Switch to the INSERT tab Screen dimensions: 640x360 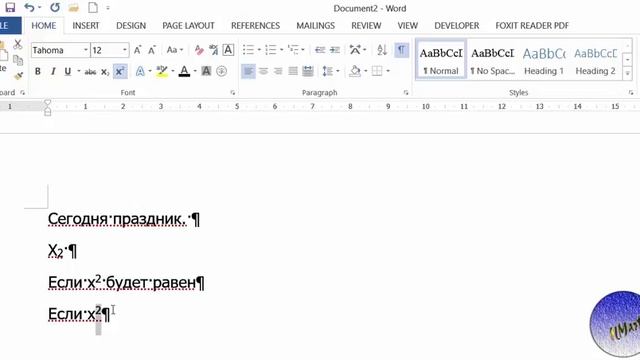pos(86,26)
